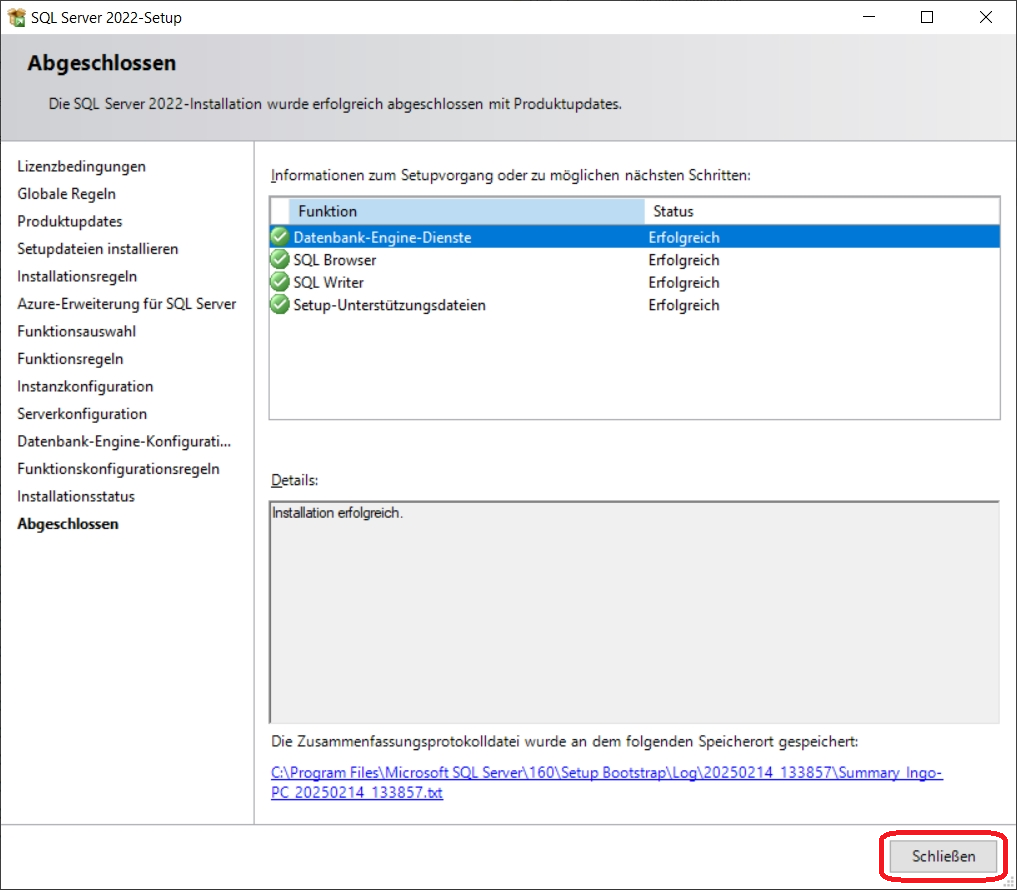Image resolution: width=1017 pixels, height=890 pixels.
Task: Select the Datenbank-Engine-Dienste row
Action: tap(635, 237)
